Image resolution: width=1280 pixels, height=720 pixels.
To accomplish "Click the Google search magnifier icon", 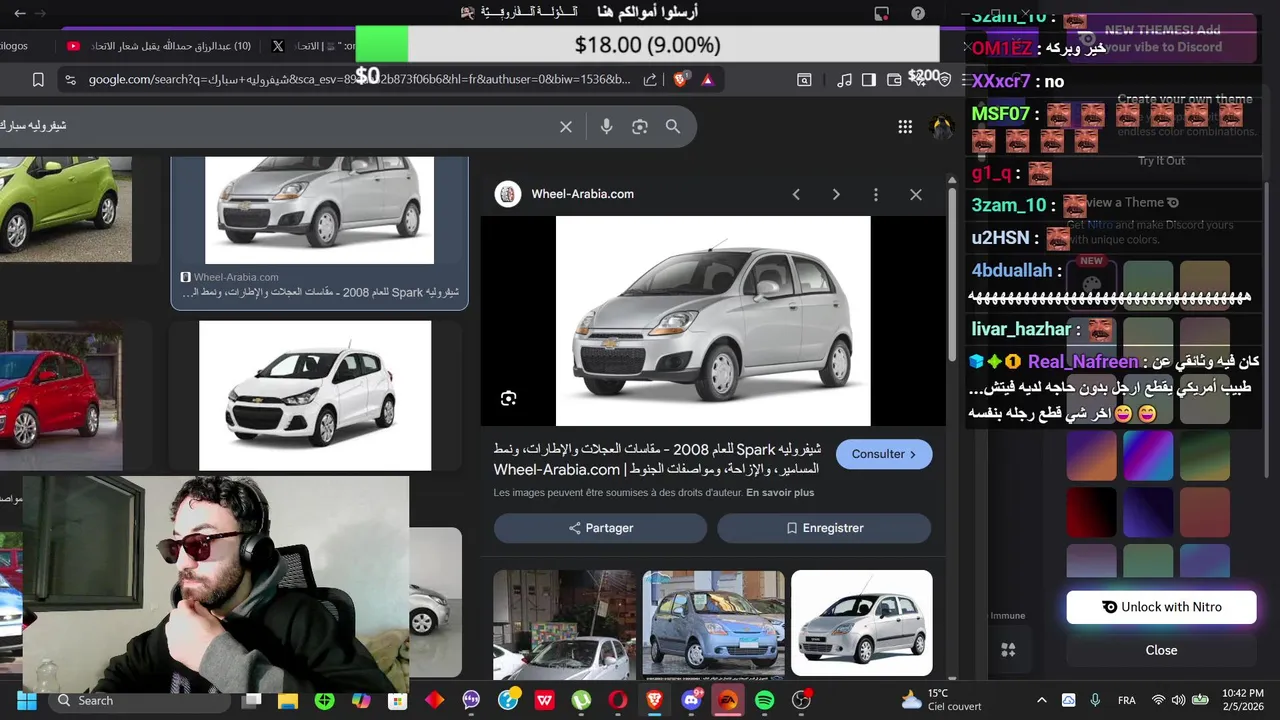I will coord(673,126).
